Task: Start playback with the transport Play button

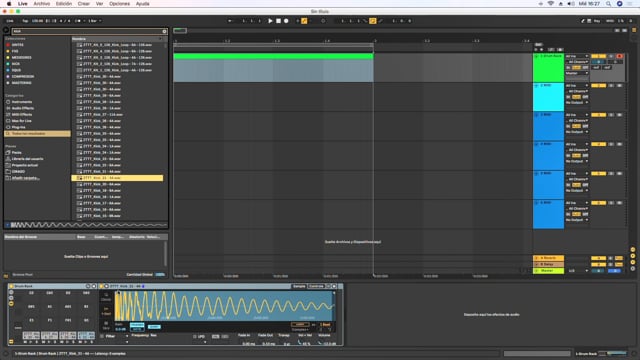Action: click(270, 21)
